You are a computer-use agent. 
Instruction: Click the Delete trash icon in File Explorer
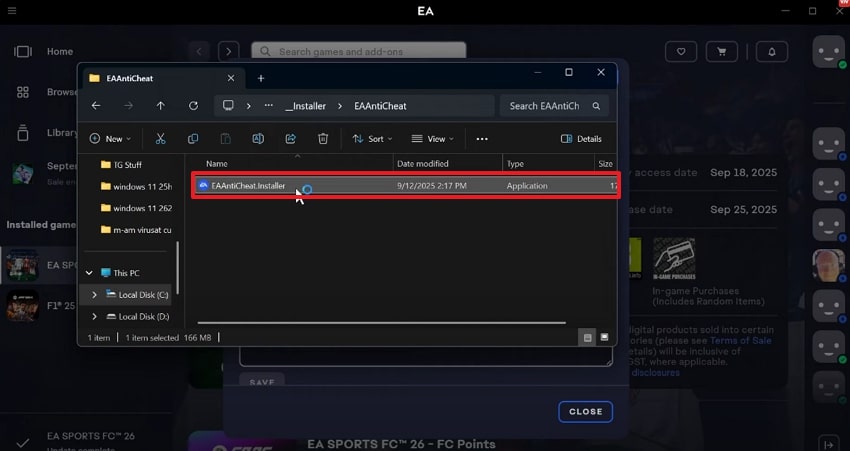click(x=323, y=139)
